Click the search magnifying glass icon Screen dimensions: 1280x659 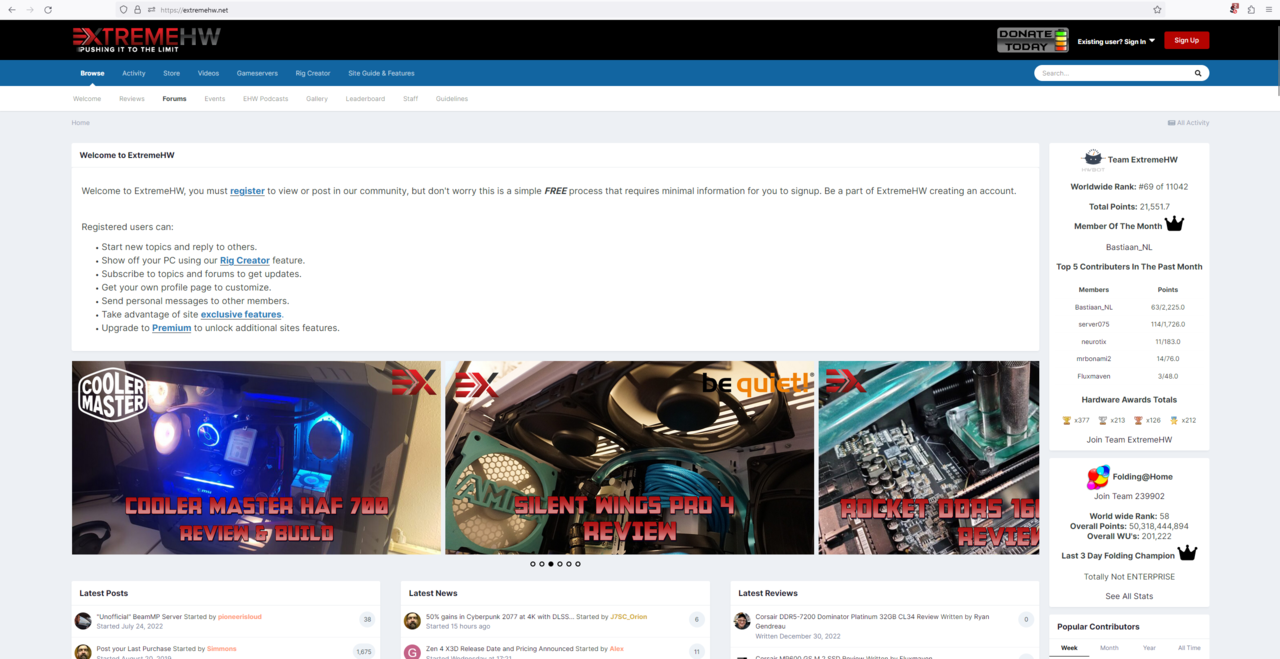1197,73
